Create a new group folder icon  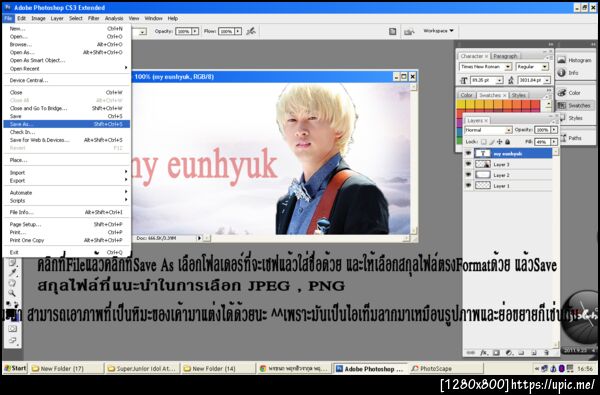[522, 353]
